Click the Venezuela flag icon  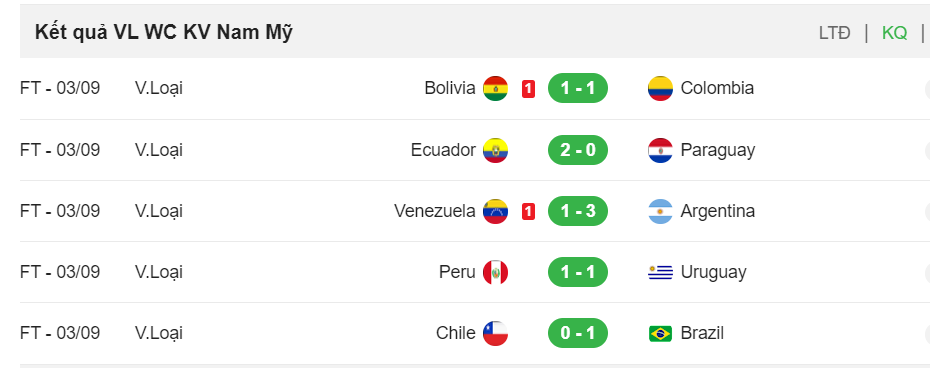[x=495, y=211]
